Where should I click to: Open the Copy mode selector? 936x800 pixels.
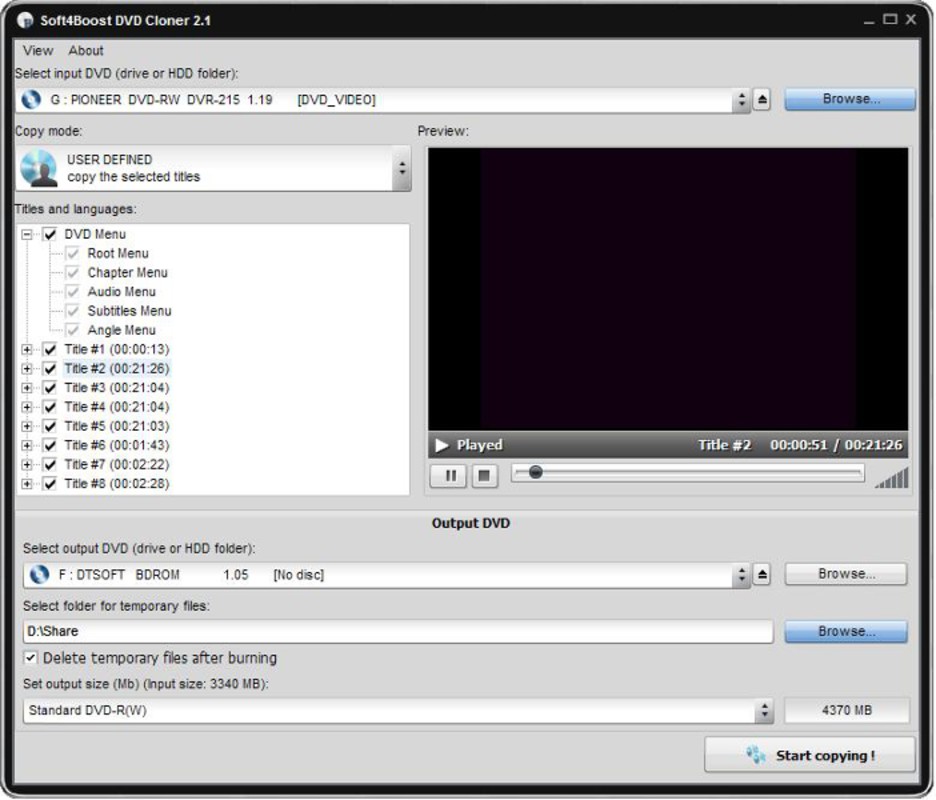(401, 169)
